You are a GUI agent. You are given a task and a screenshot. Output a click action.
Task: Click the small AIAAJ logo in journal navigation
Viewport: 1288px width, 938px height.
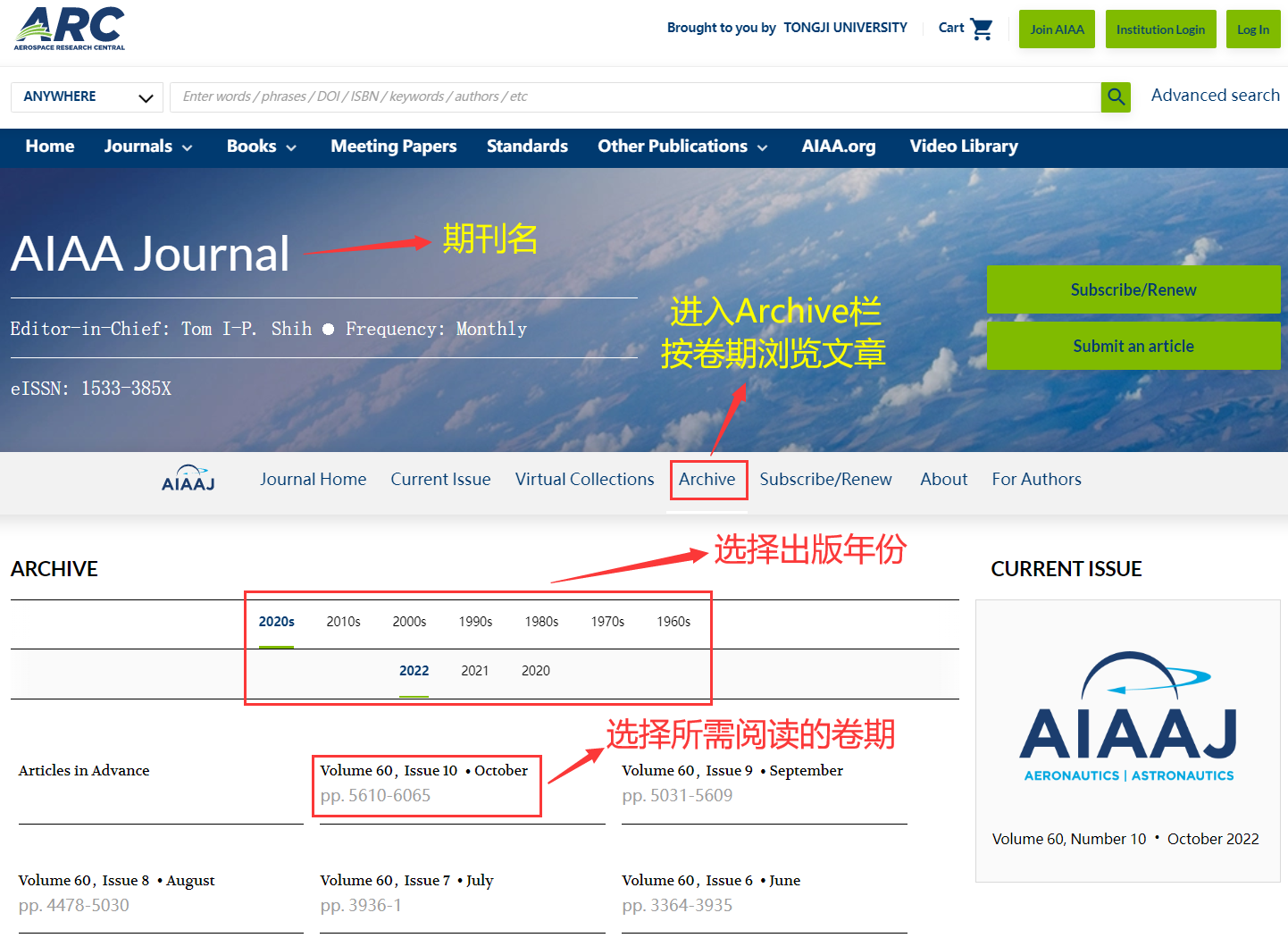coord(188,479)
